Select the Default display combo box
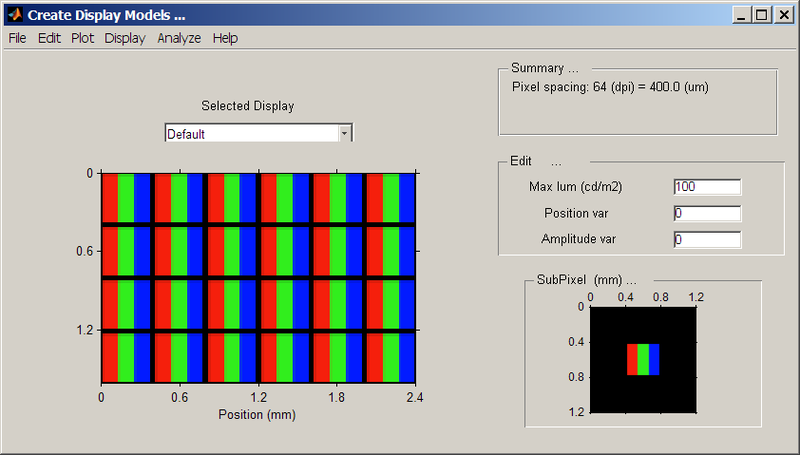 coord(250,133)
